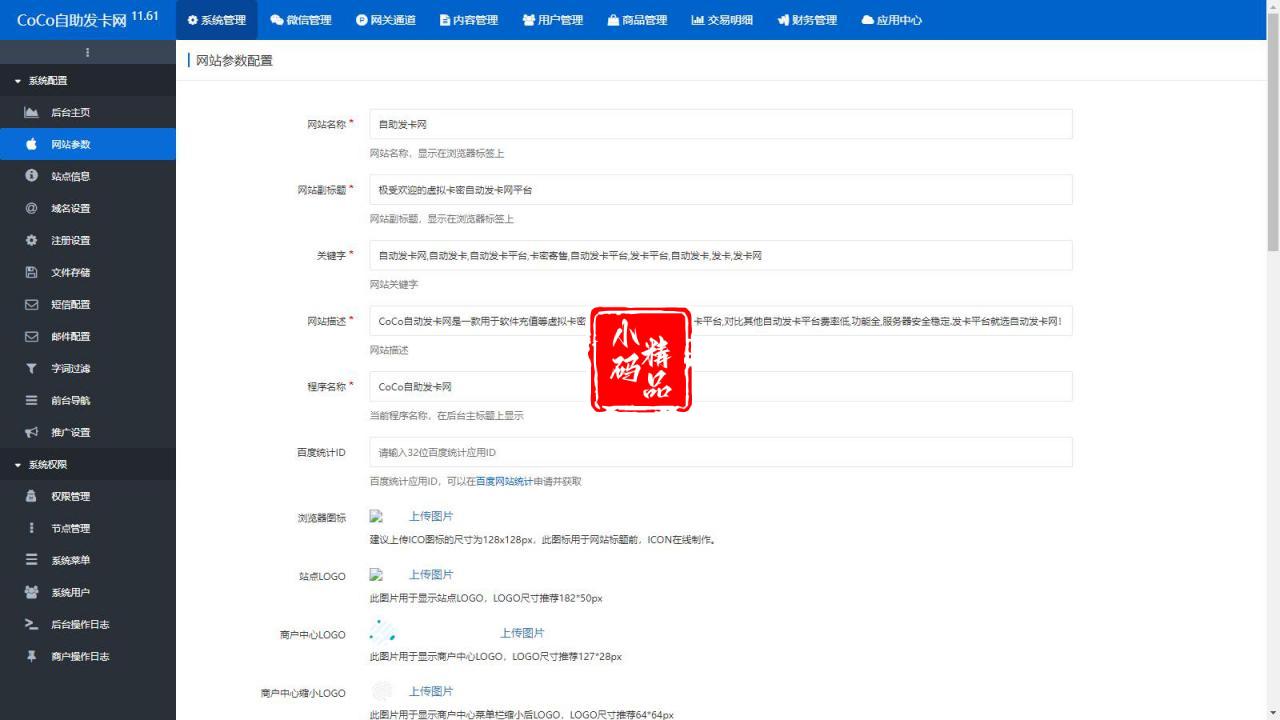Screen dimensions: 1280x720
Task: Click the apple icon beside 网站参数
Action: pyautogui.click(x=31, y=144)
